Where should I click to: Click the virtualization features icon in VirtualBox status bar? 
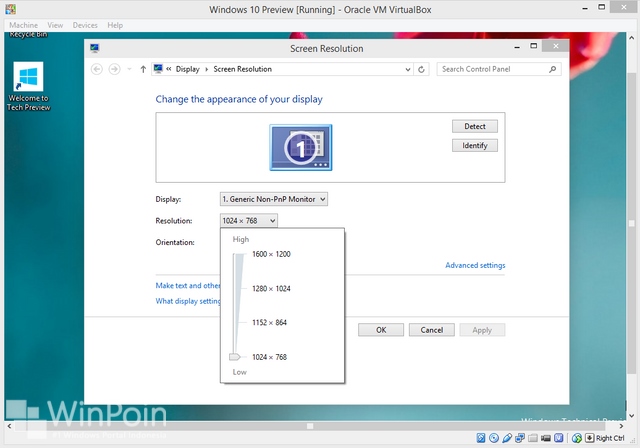pyautogui.click(x=558, y=438)
